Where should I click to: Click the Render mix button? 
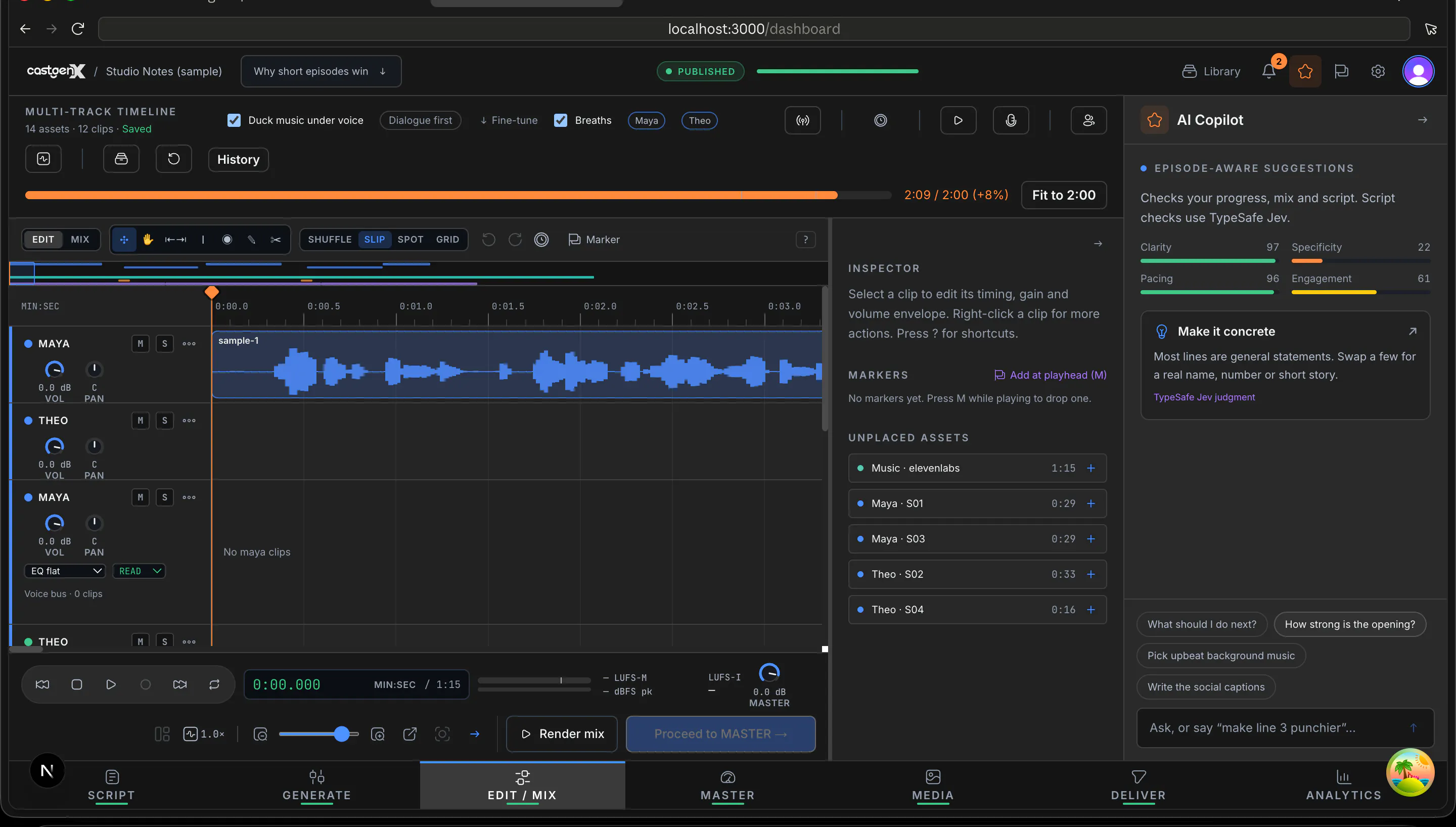tap(562, 734)
